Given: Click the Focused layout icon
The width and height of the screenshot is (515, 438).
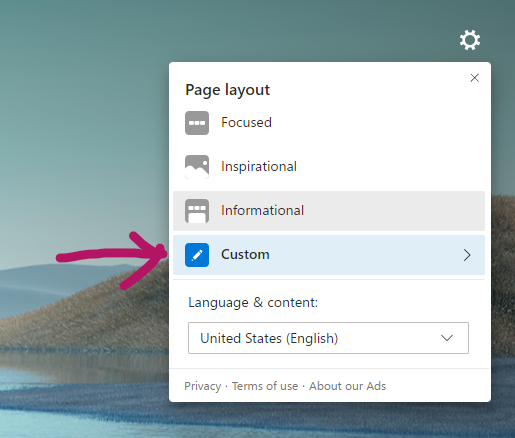Looking at the screenshot, I should (x=197, y=123).
